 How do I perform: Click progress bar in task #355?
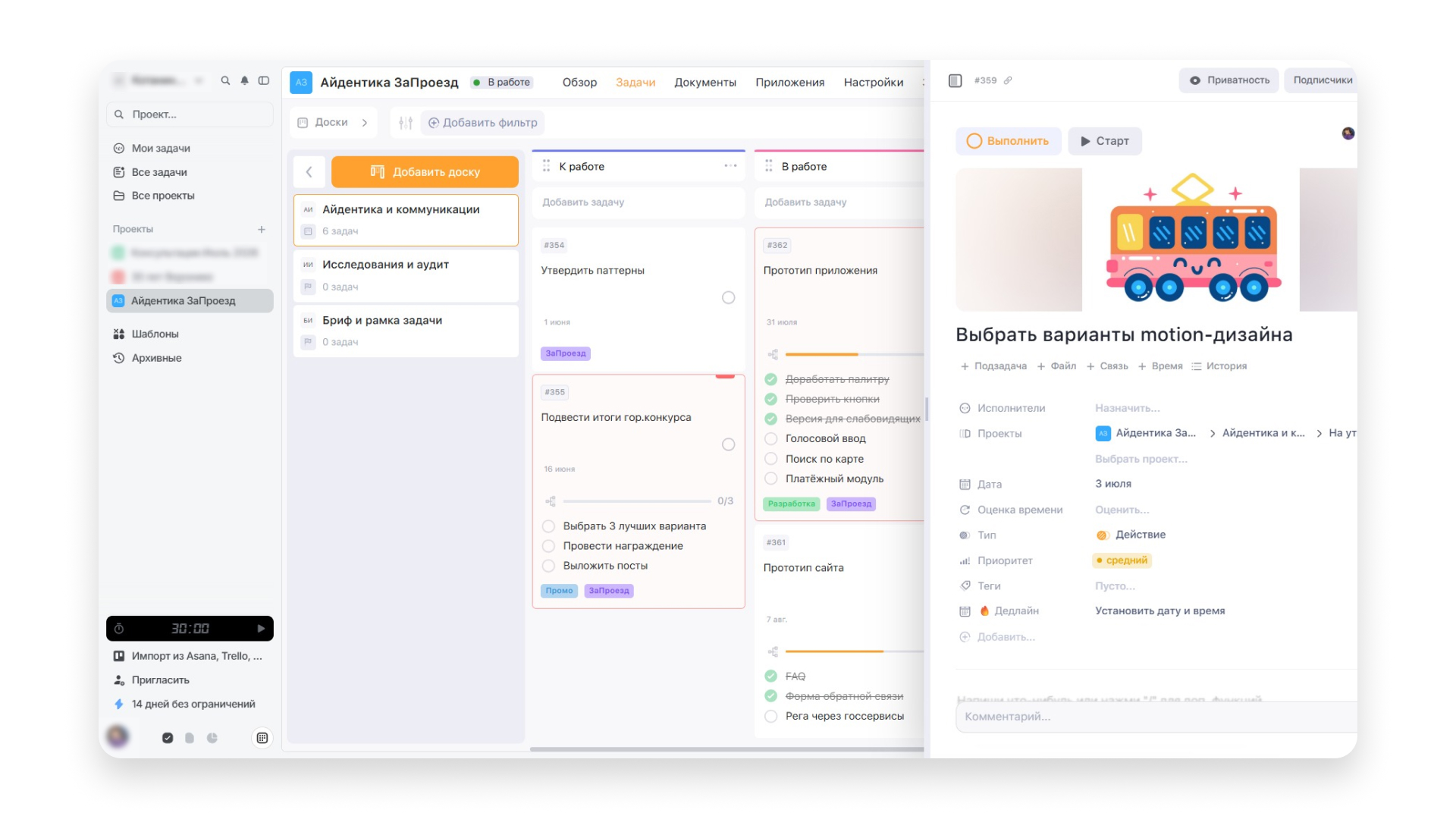pyautogui.click(x=637, y=501)
